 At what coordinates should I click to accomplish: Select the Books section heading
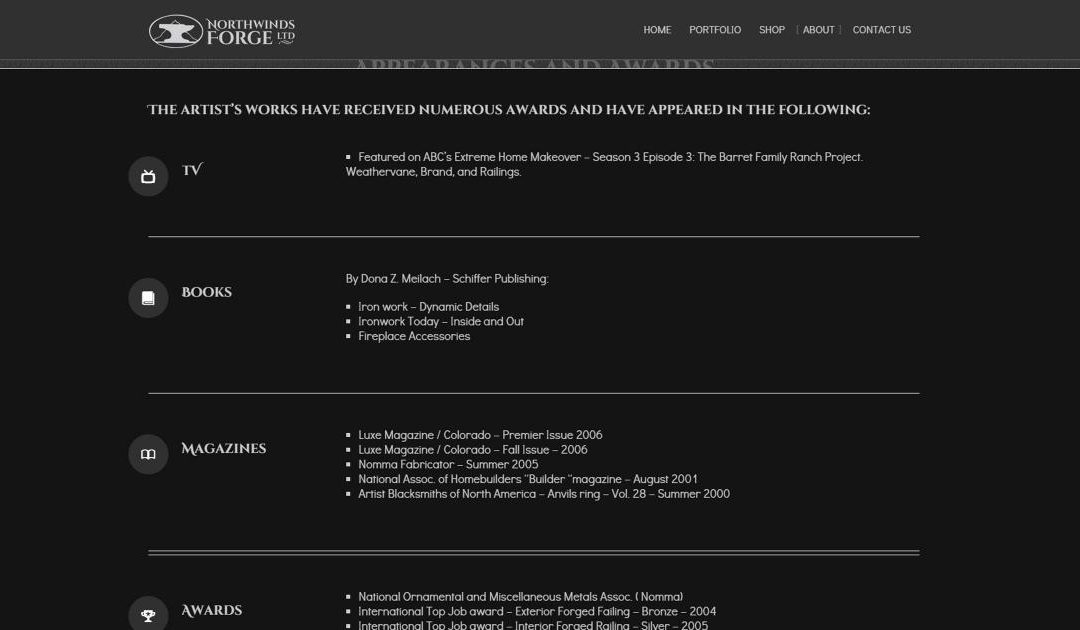point(206,292)
